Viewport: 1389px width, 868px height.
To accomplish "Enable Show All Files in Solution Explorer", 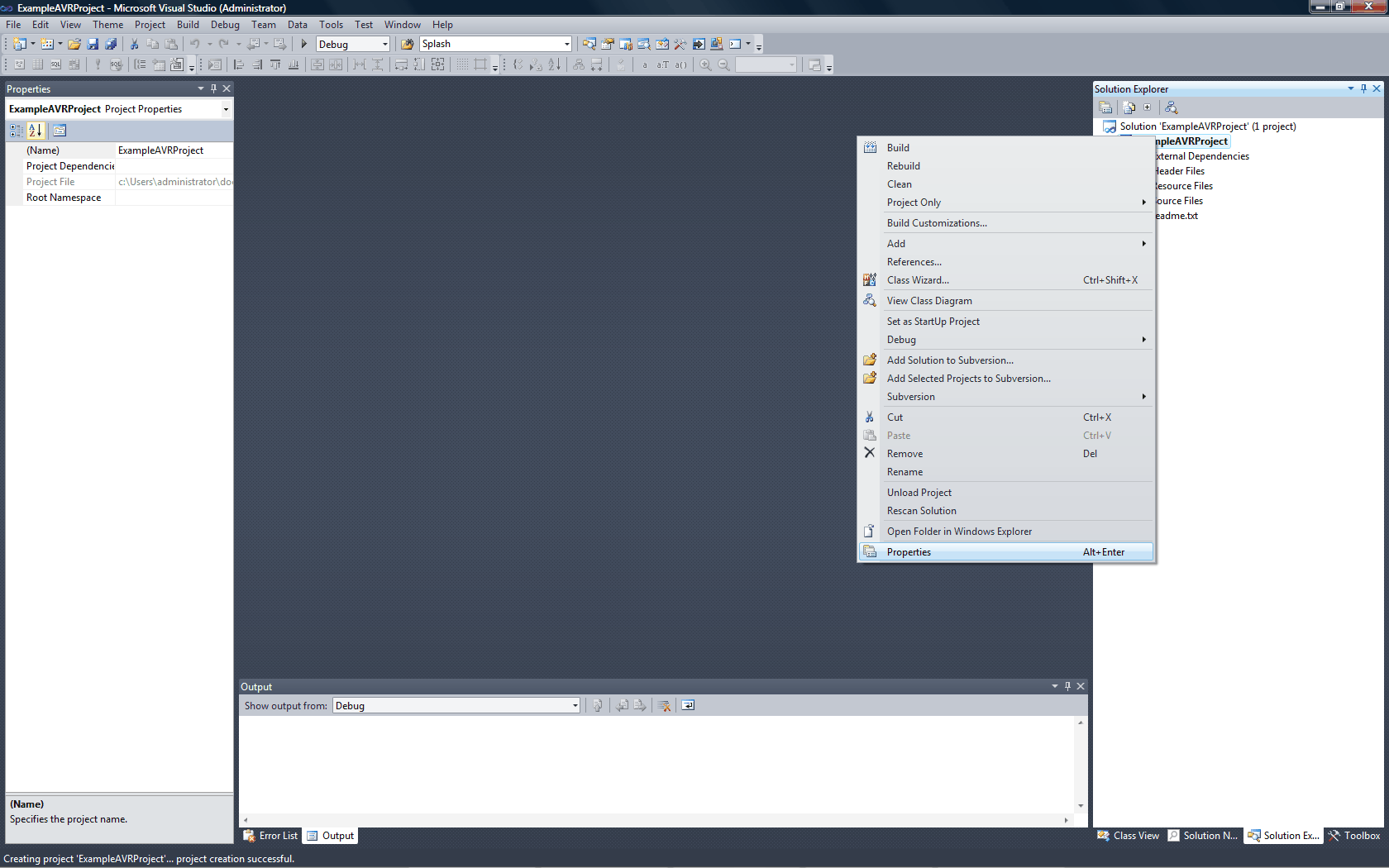I will [x=1129, y=107].
